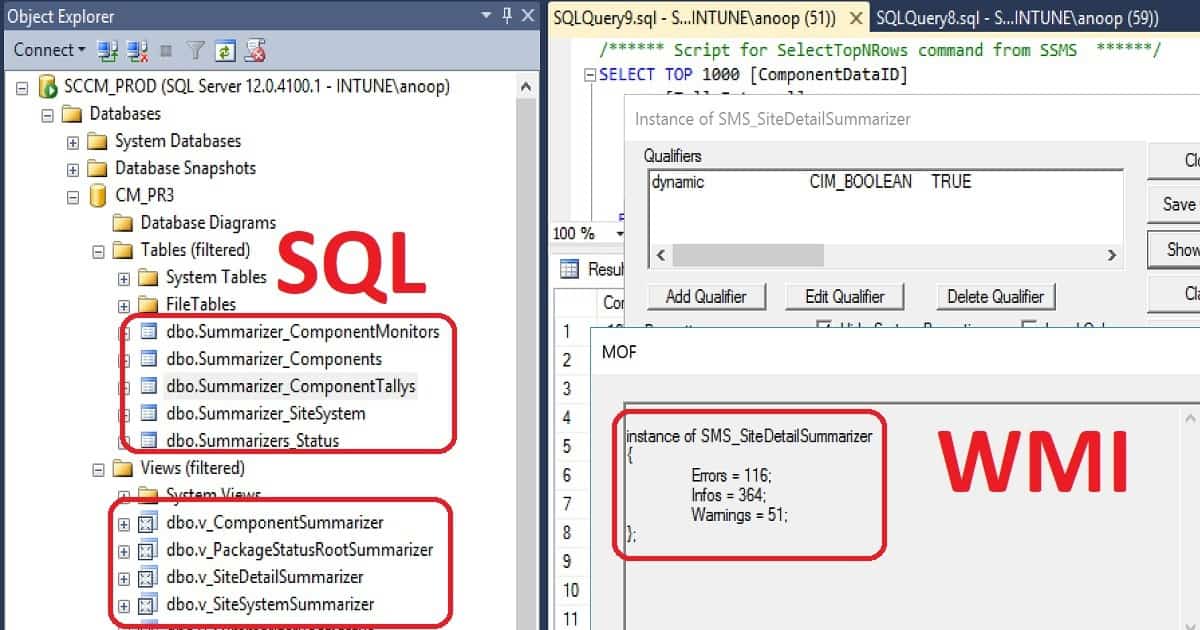Expand dbo.v_PackageStatusRootSummarizer view node
The height and width of the screenshot is (630, 1200).
(124, 550)
